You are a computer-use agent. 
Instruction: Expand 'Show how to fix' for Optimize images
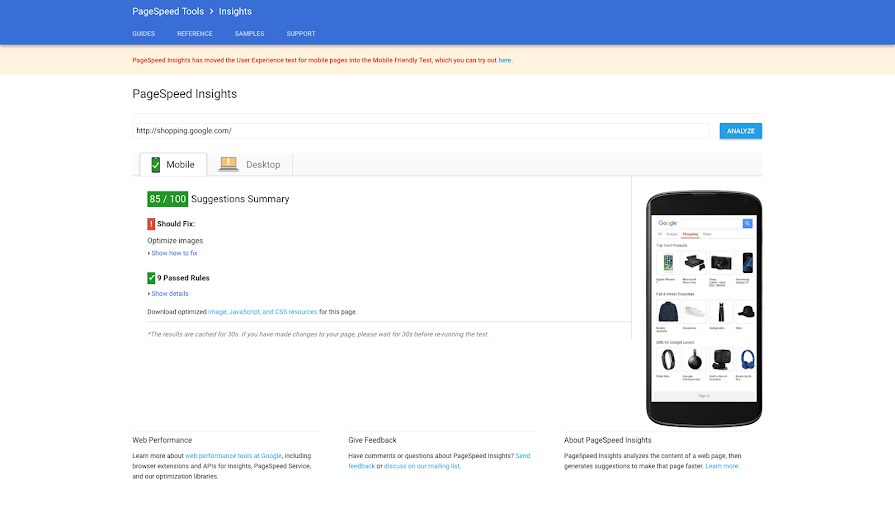click(x=174, y=253)
